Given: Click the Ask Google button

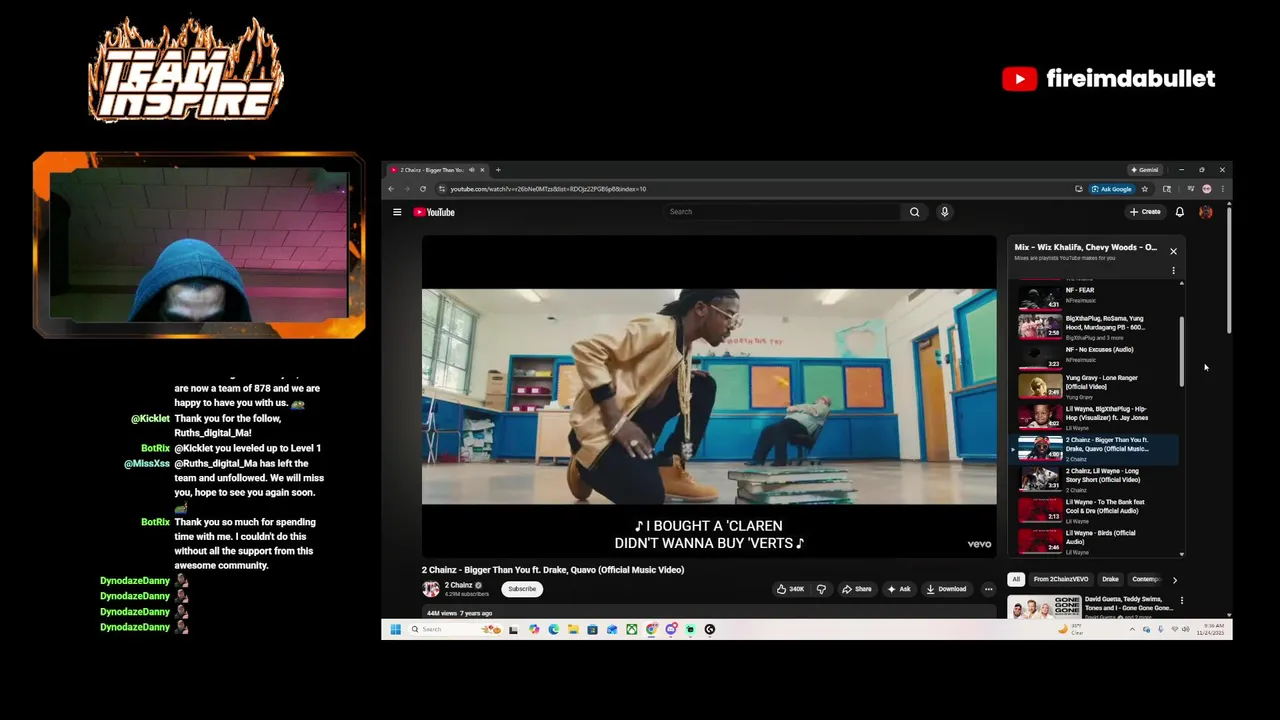Looking at the screenshot, I should click(1112, 189).
